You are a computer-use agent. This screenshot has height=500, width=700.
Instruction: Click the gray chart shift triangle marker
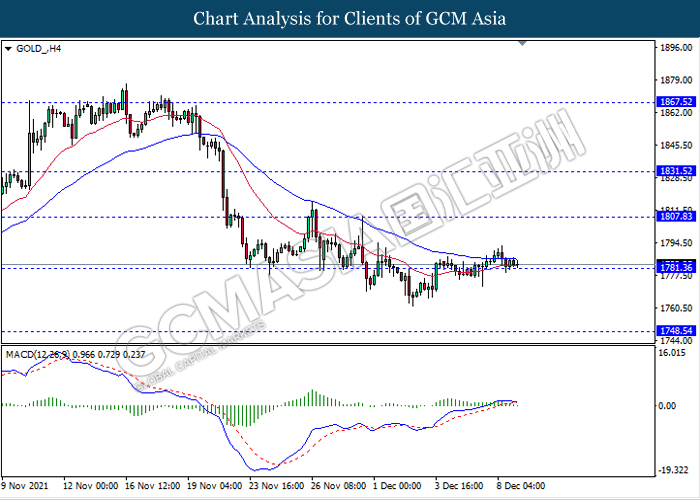pos(522,43)
